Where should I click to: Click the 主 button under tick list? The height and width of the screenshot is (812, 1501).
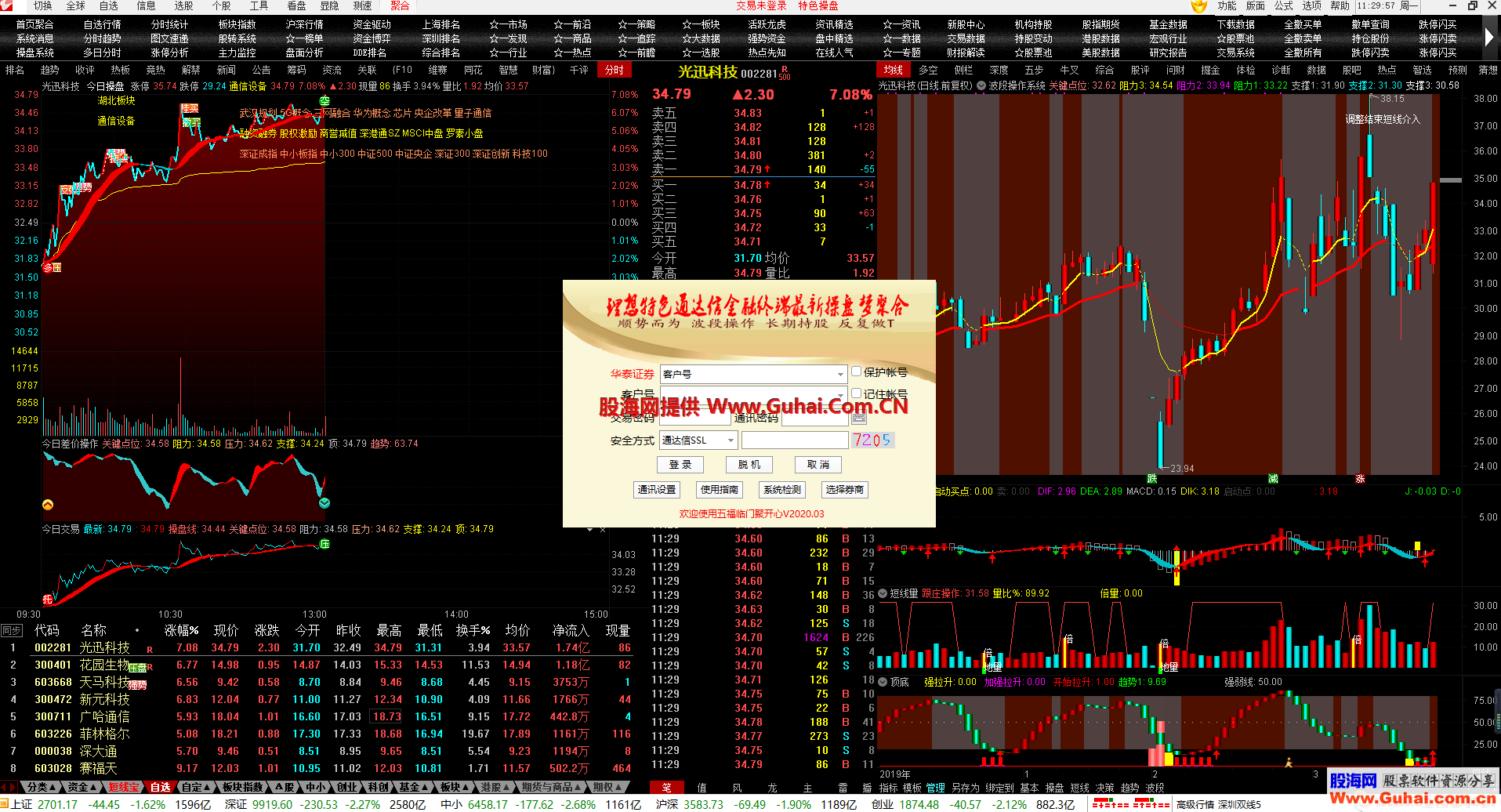click(x=807, y=787)
